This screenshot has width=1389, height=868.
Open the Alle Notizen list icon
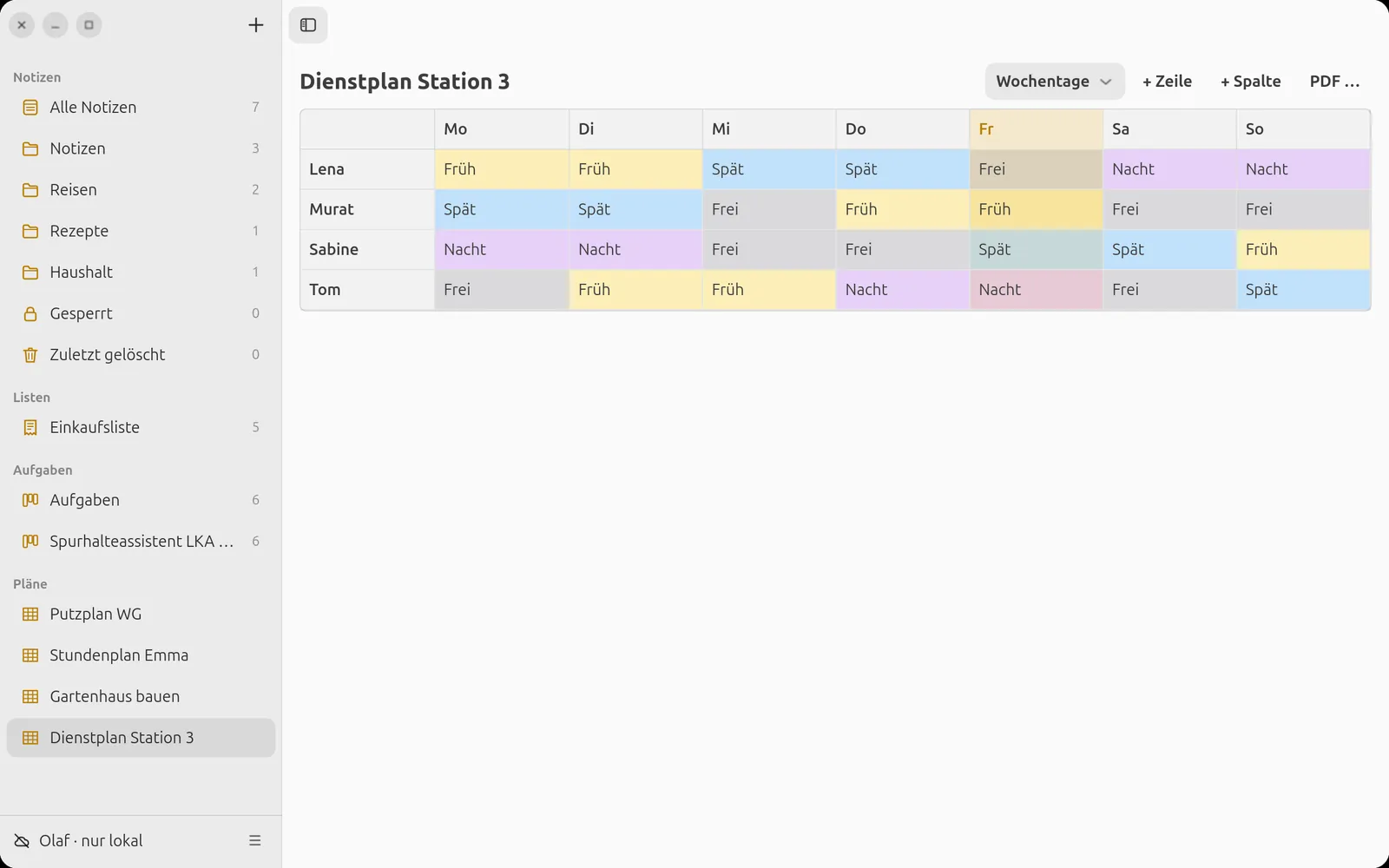pos(30,108)
